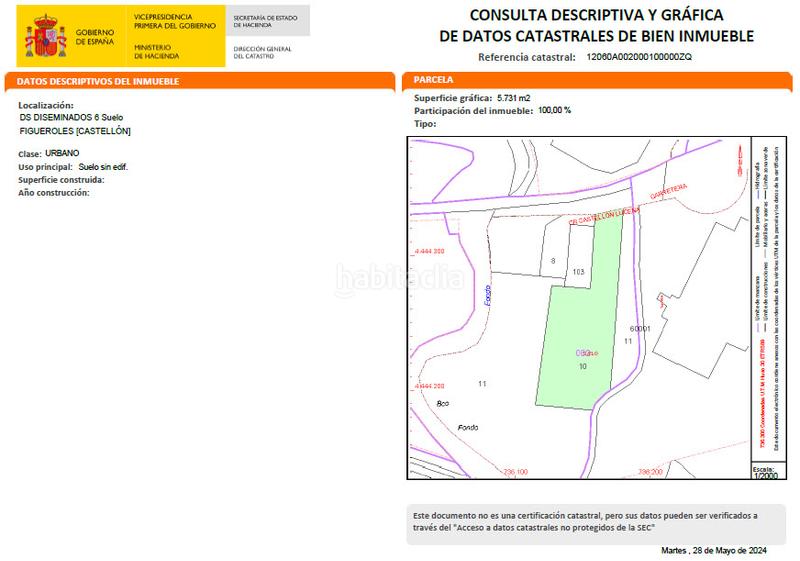Click the gray catastral certification disclaimer box
Viewport: 800px width, 561px height.
point(597,521)
